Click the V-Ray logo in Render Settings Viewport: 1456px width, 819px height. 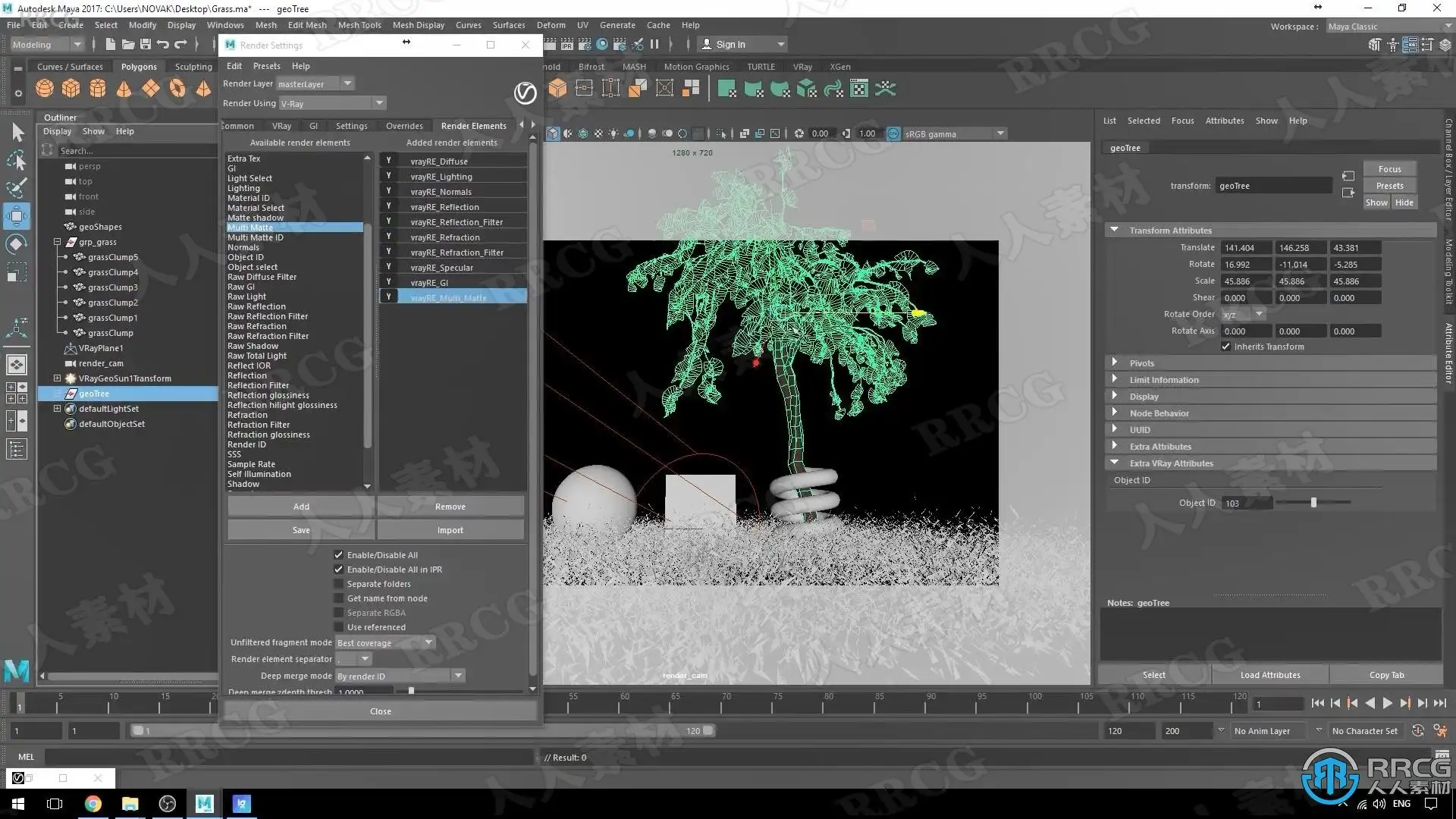click(x=525, y=93)
